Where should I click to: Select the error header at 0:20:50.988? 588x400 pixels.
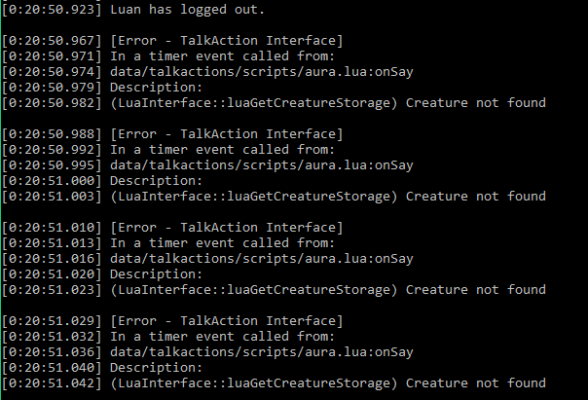[226, 134]
